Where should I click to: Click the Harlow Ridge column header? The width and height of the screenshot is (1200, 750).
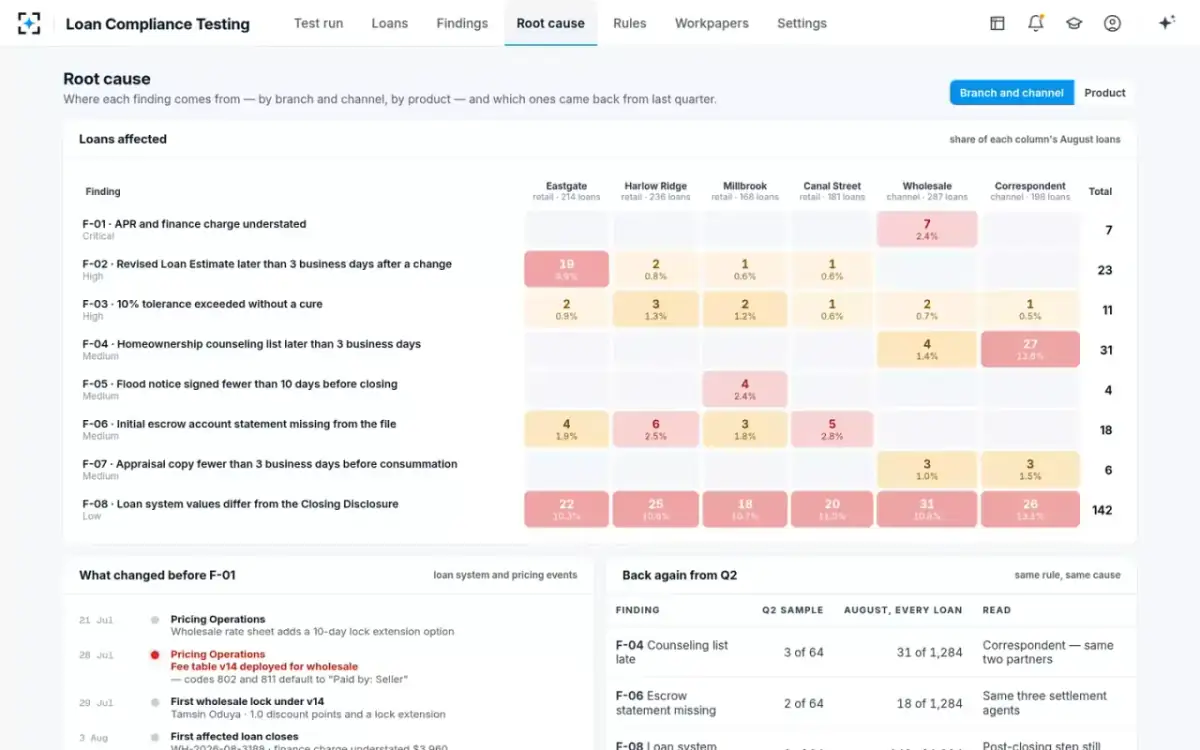[655, 191]
